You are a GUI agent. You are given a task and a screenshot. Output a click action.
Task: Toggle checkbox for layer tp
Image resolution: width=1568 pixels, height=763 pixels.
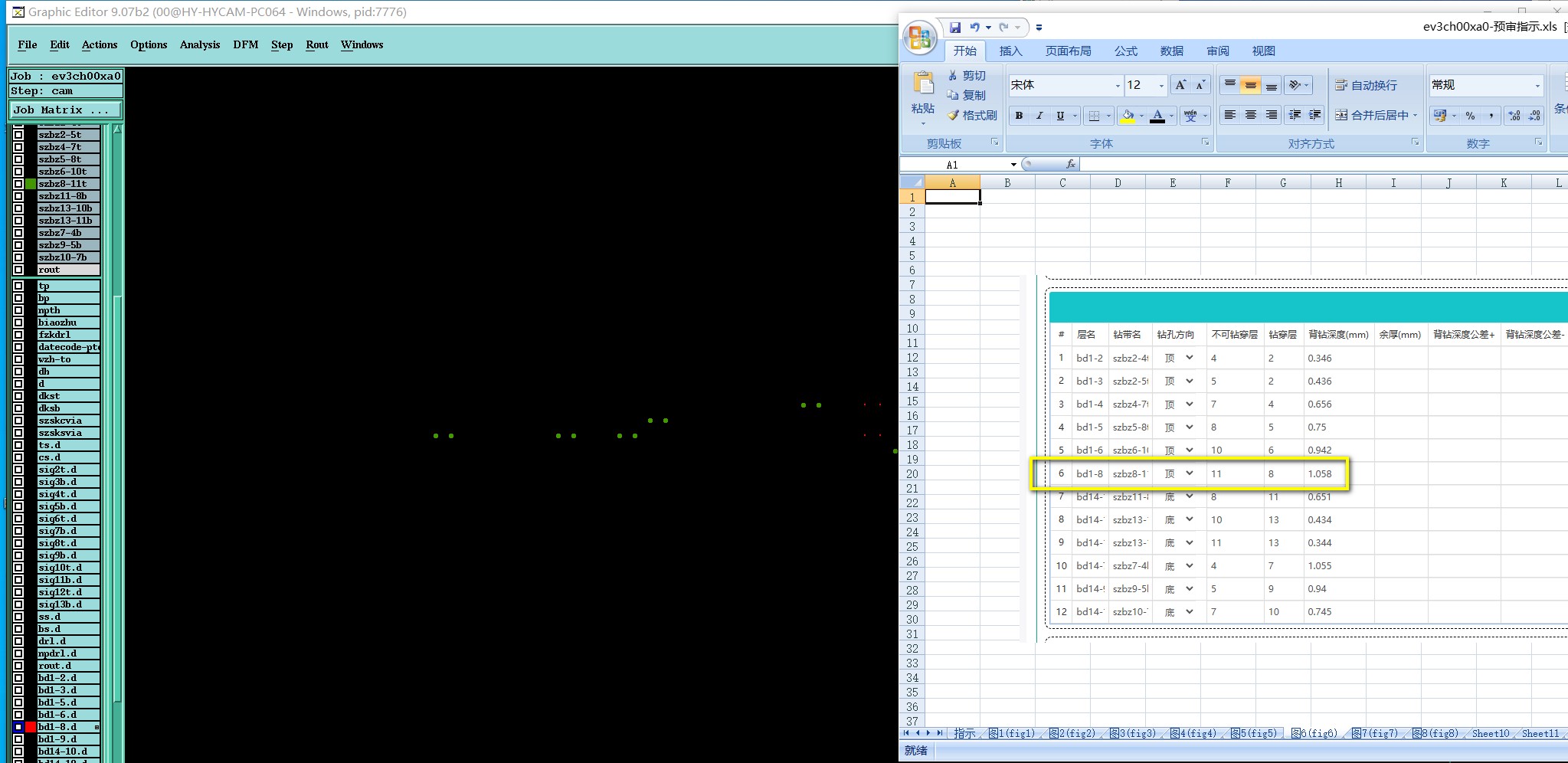(18, 286)
